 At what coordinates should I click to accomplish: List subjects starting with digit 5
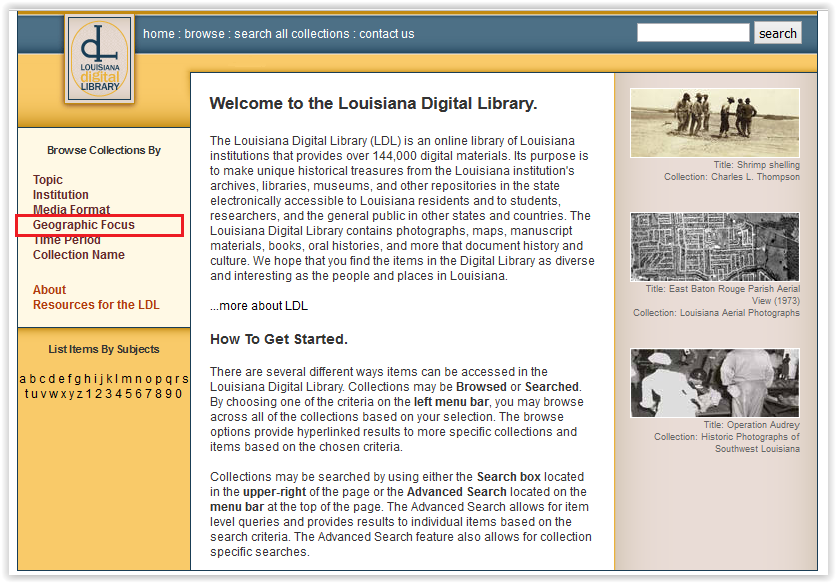pos(128,394)
